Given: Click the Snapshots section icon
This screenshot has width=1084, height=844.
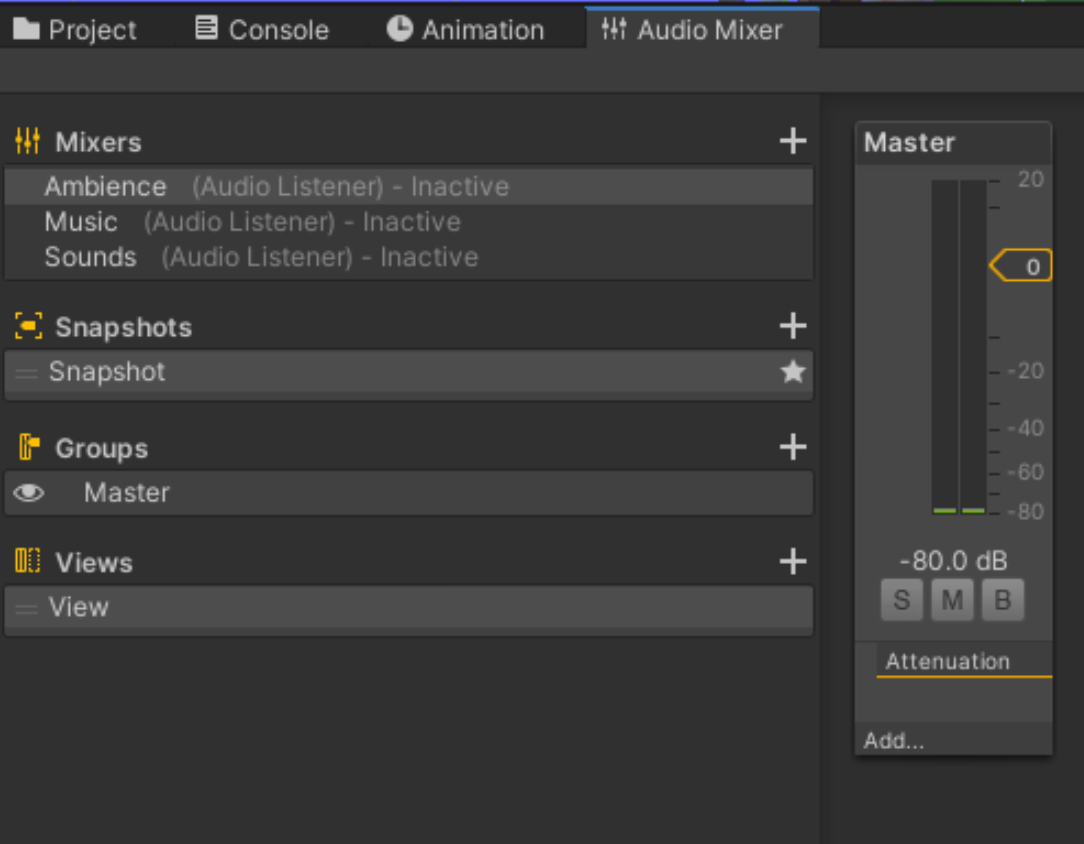Looking at the screenshot, I should [28, 326].
